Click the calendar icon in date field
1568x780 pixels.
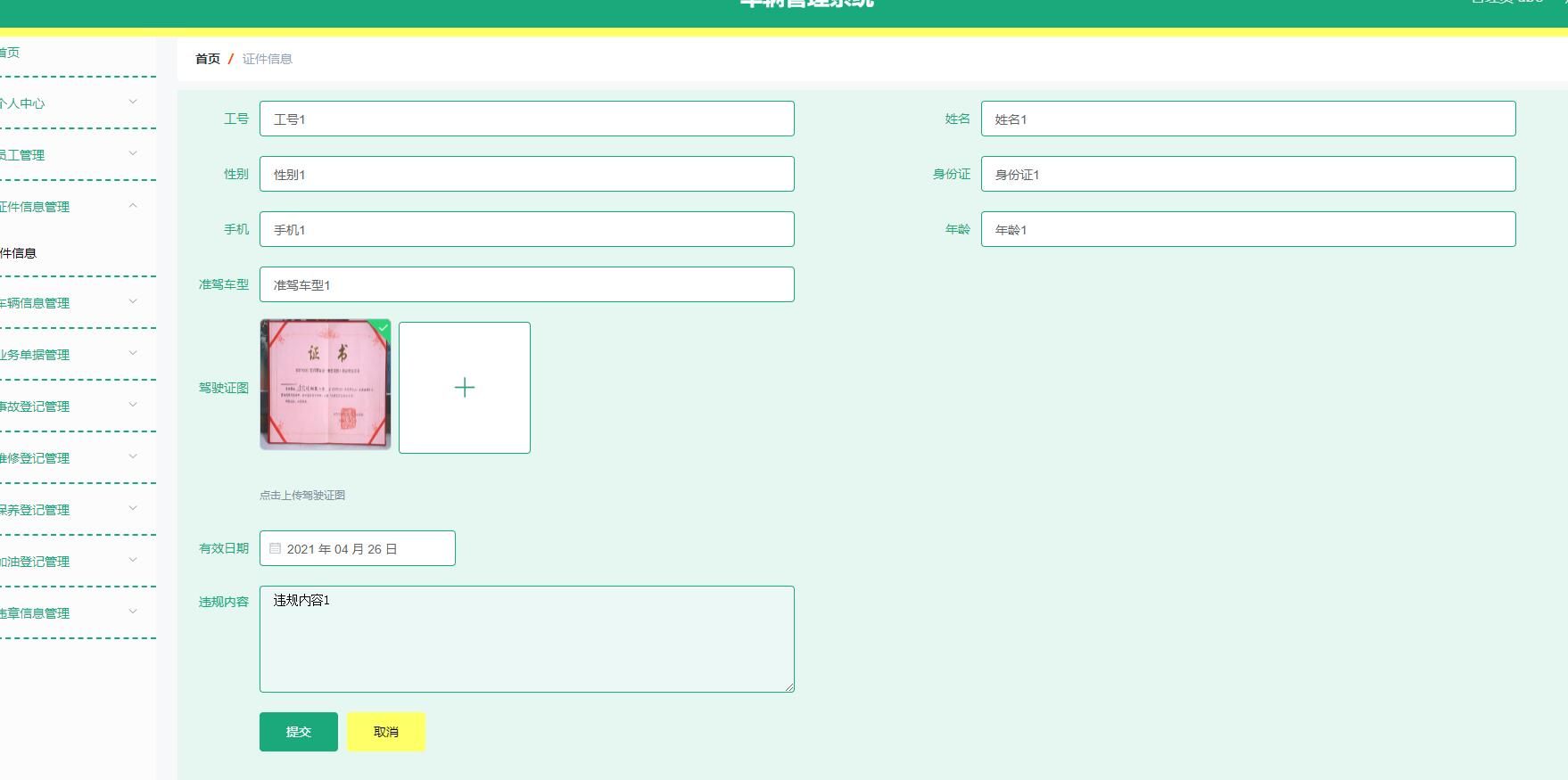(x=276, y=549)
